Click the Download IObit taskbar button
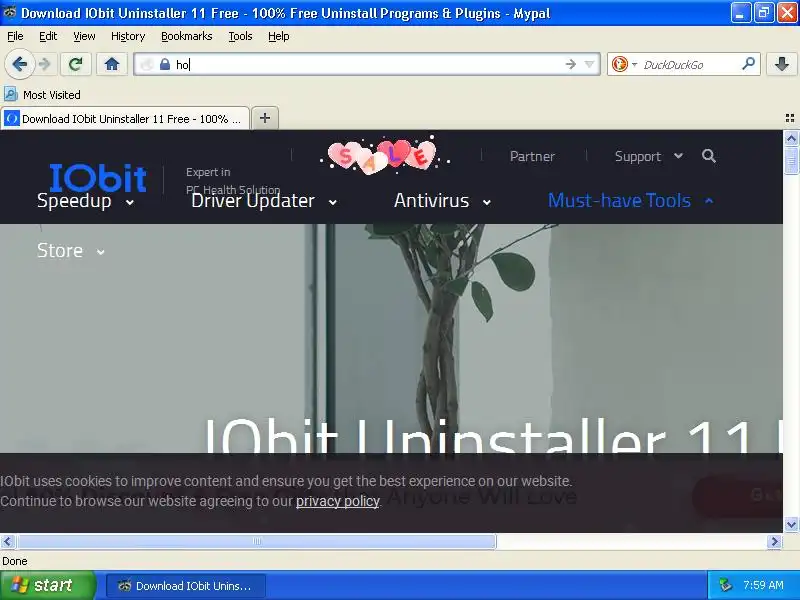This screenshot has width=800, height=600. pos(186,586)
